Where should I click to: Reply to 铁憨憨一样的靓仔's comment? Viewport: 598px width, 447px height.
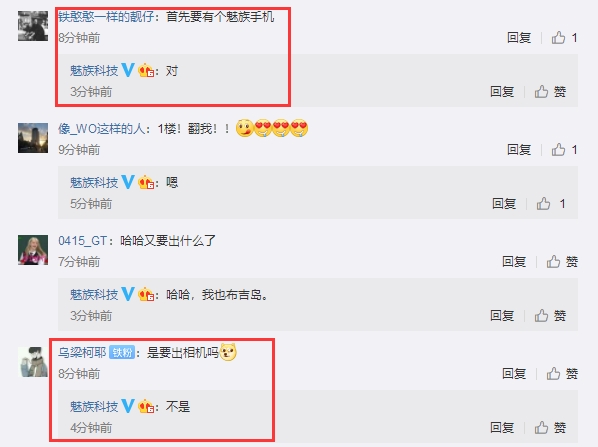[519, 38]
